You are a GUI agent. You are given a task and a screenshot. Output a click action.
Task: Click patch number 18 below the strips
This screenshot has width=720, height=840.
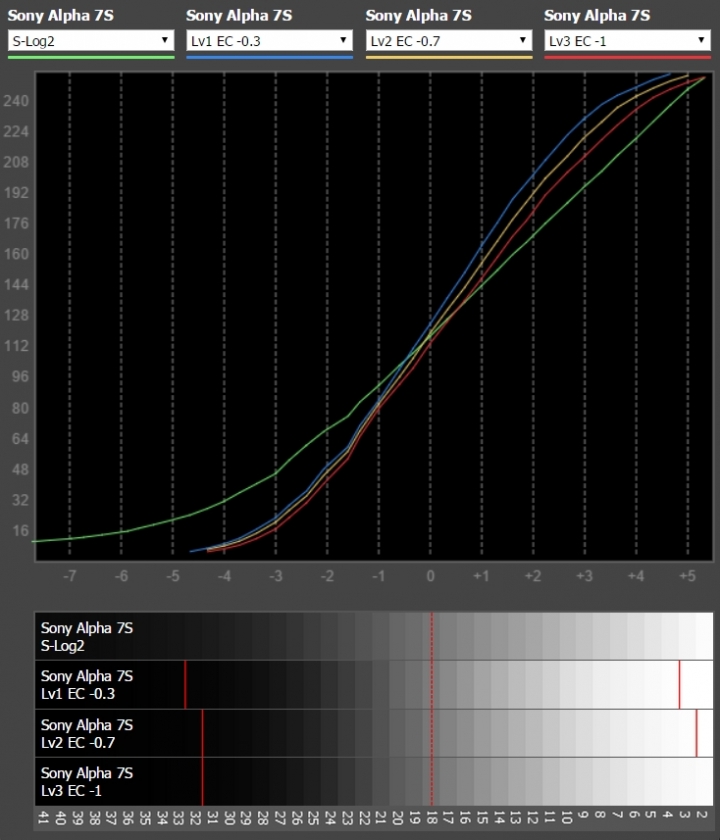(431, 818)
